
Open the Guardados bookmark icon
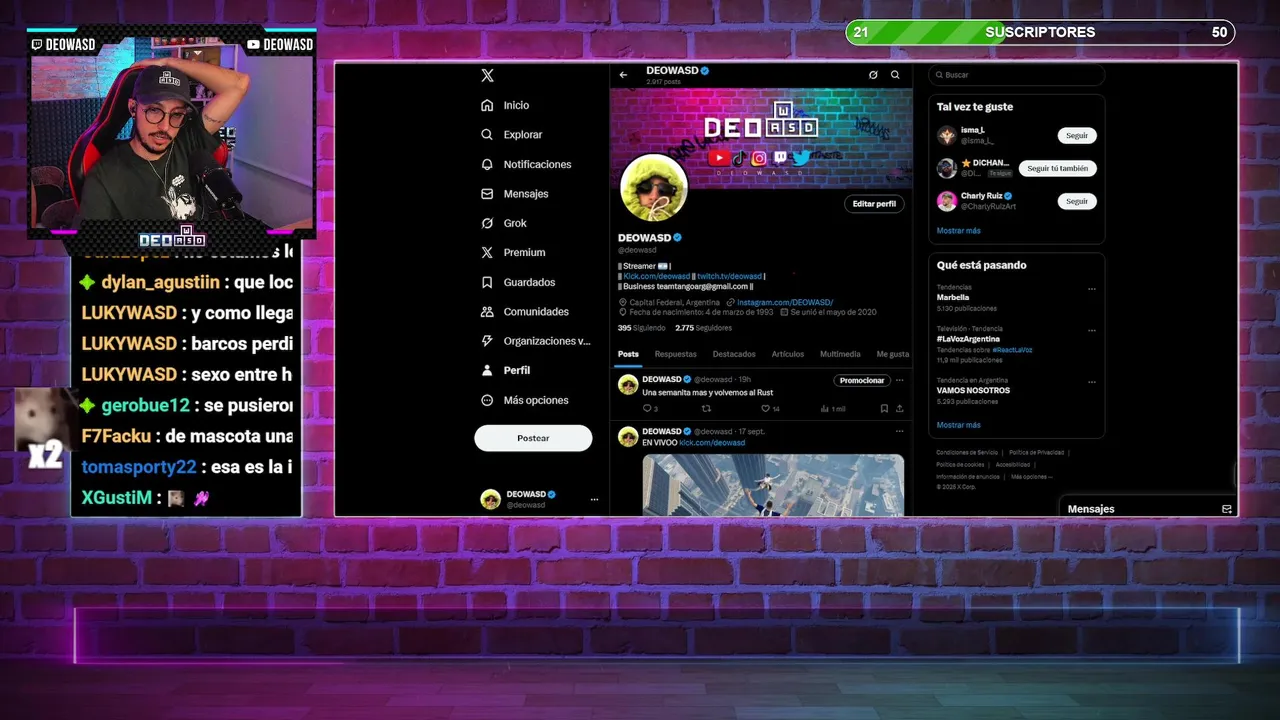487,282
